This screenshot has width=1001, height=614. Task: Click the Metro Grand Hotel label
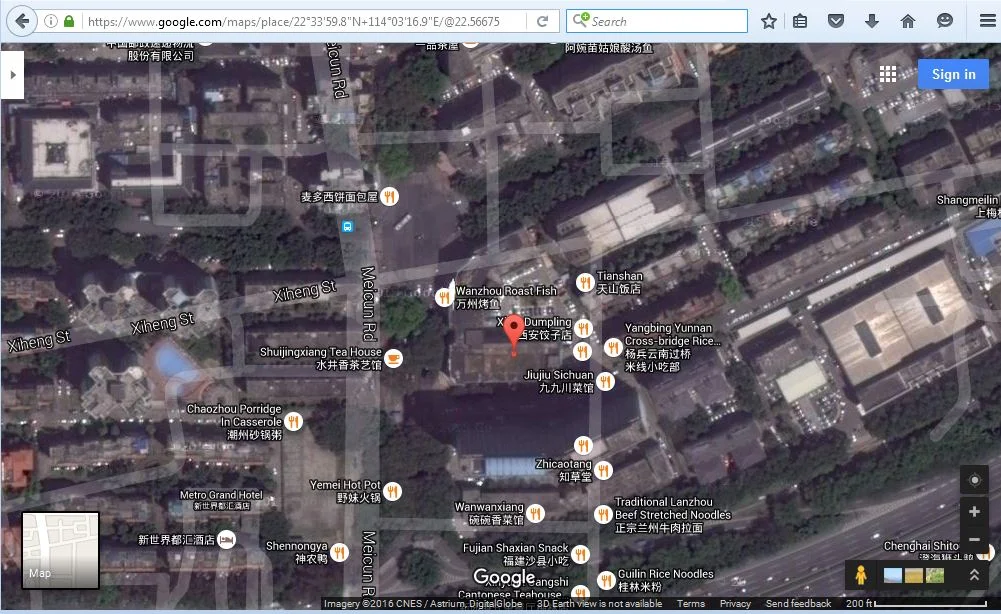[221, 499]
